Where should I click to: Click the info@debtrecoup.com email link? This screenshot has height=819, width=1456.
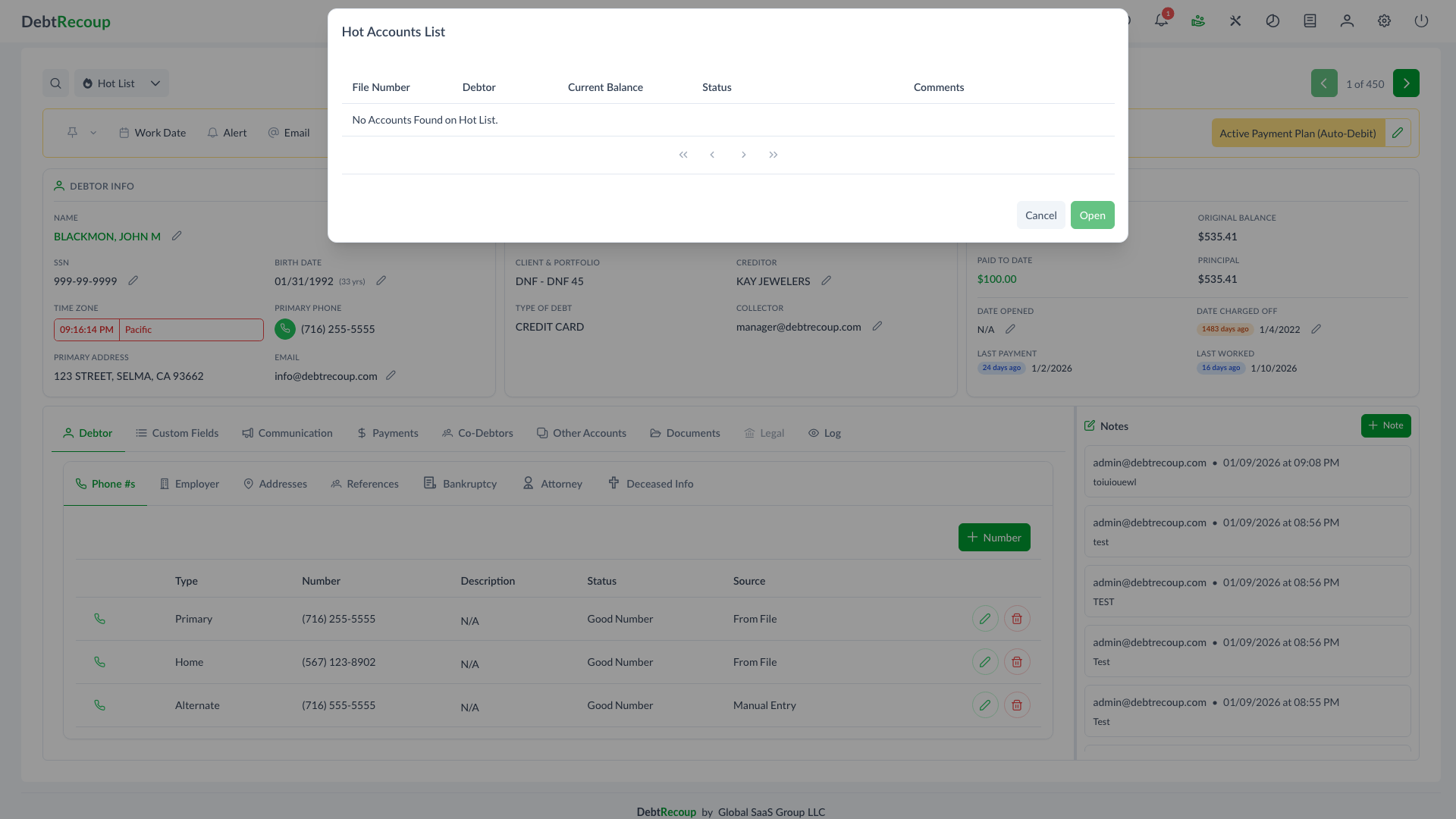(325, 376)
